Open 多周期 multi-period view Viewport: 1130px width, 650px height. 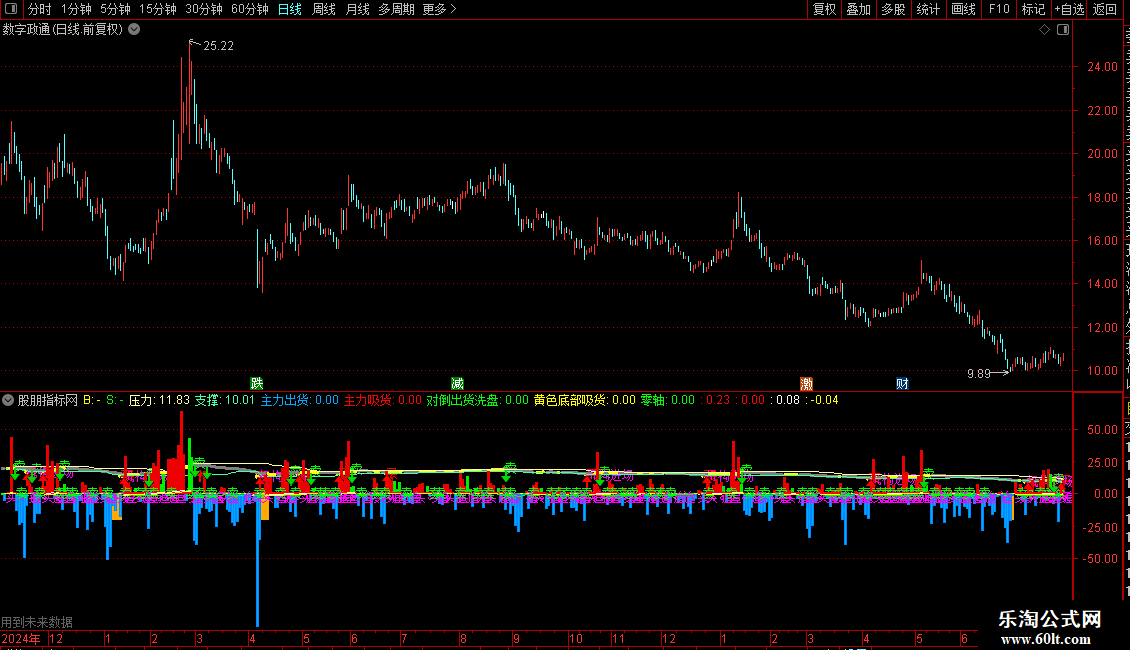(x=396, y=9)
